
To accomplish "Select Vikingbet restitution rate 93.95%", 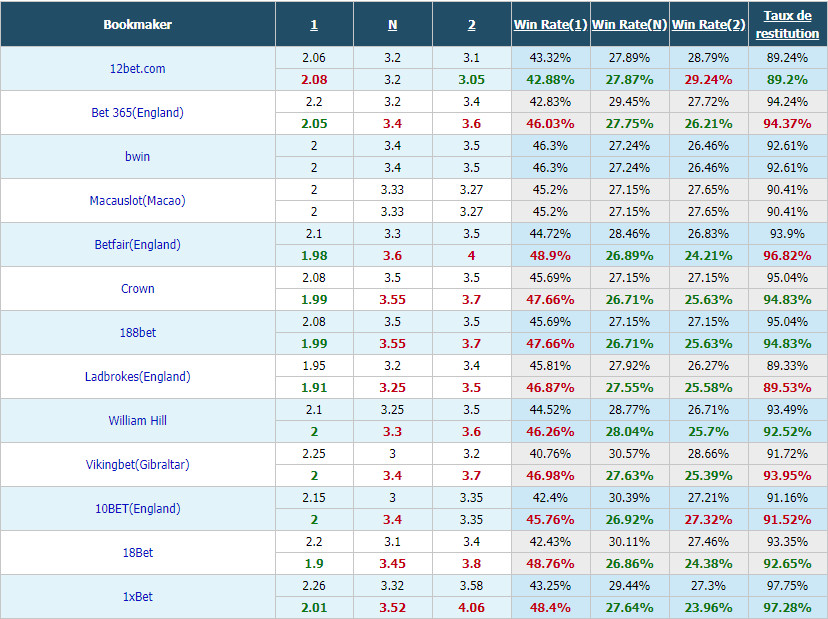I will pos(787,475).
